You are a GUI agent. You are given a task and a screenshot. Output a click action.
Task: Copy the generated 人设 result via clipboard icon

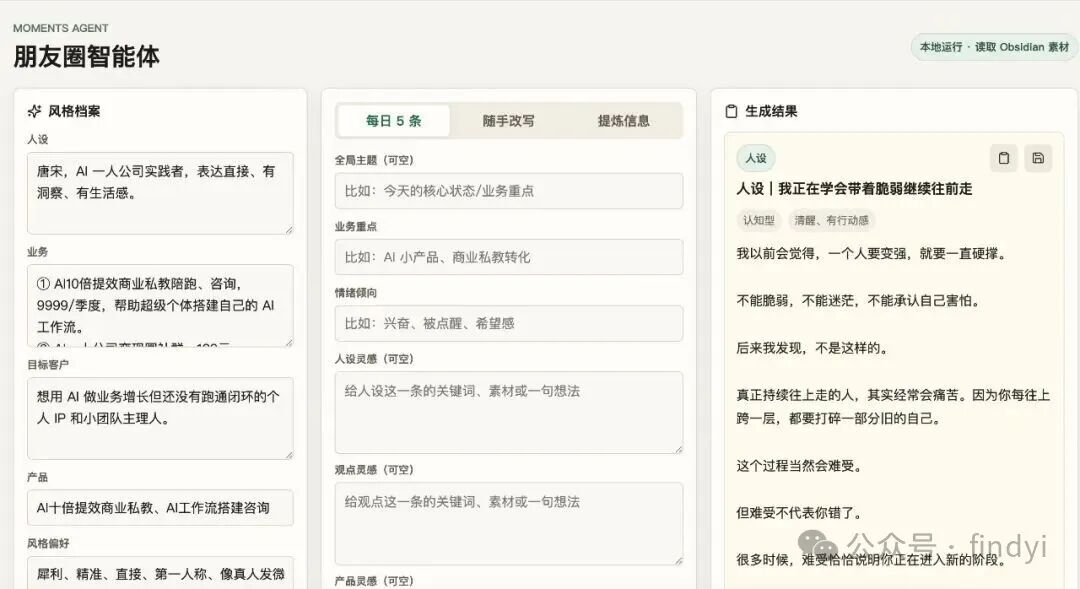pos(1004,158)
